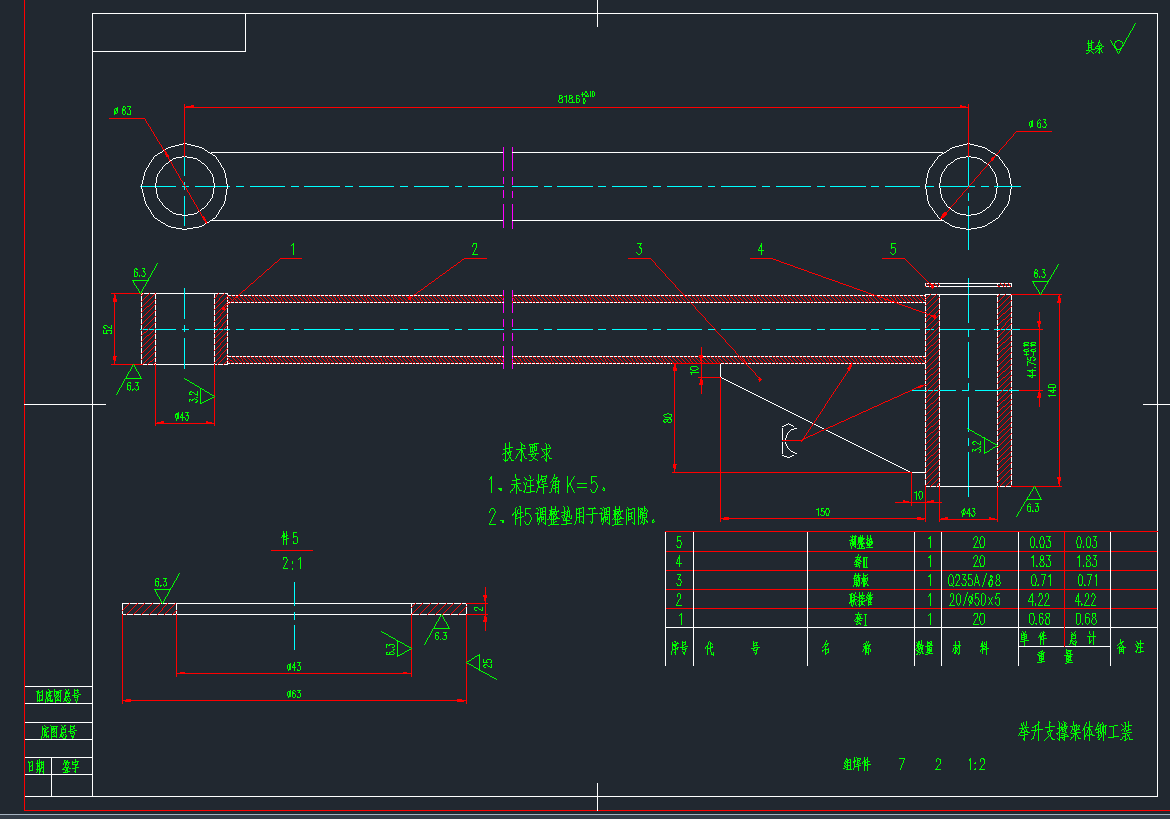Click the Ø43 dimension under the left sleeve

pos(182,416)
